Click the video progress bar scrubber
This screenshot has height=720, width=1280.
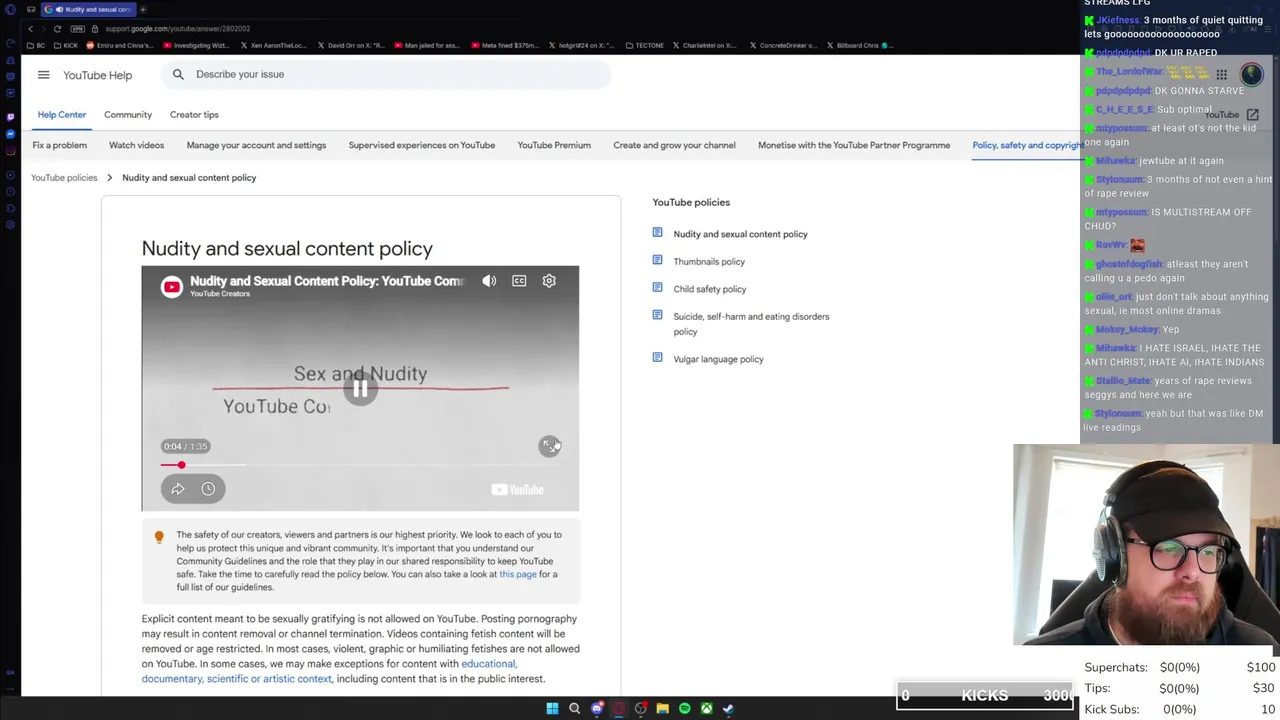[181, 465]
